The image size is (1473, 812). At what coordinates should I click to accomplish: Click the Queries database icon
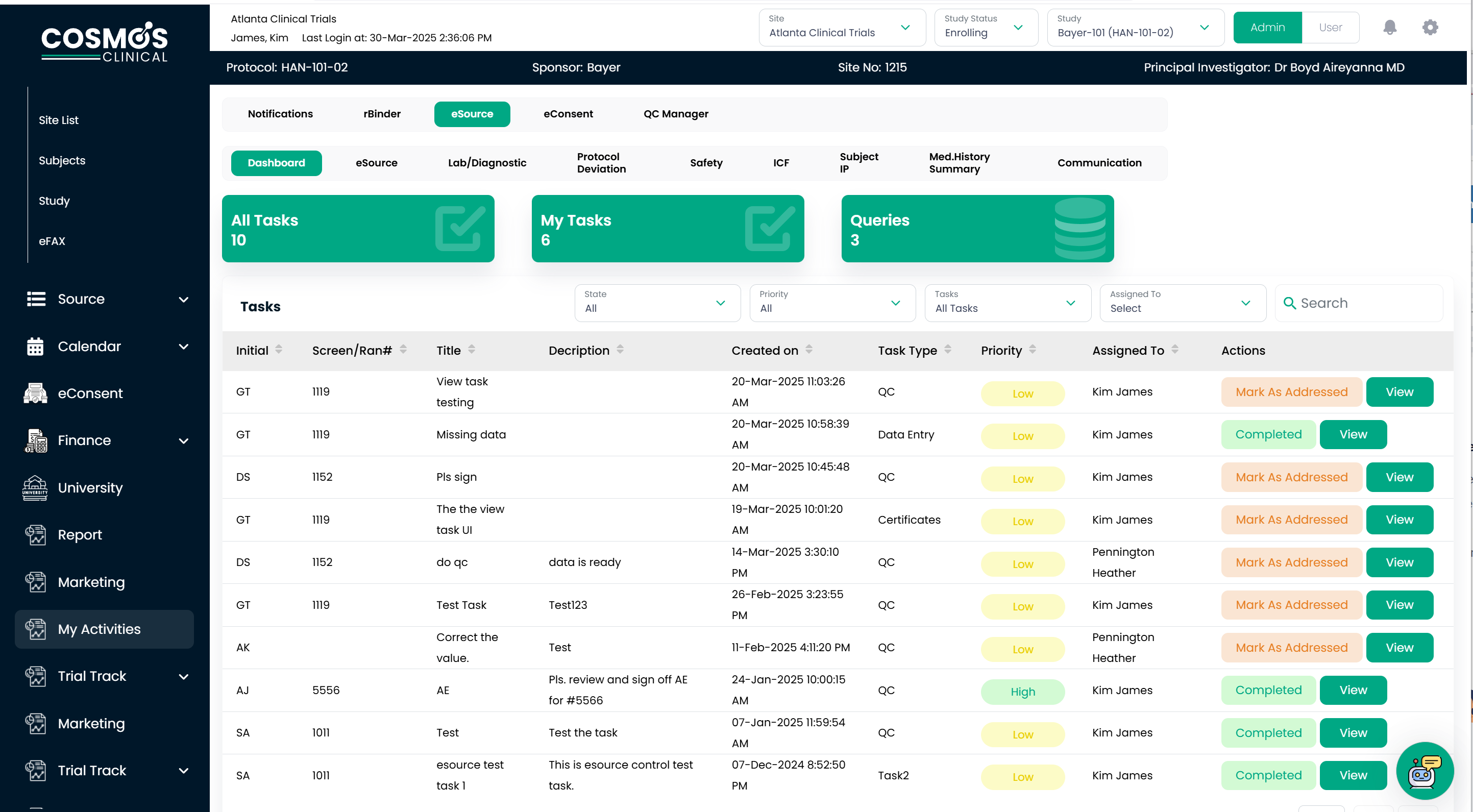[x=1079, y=228]
